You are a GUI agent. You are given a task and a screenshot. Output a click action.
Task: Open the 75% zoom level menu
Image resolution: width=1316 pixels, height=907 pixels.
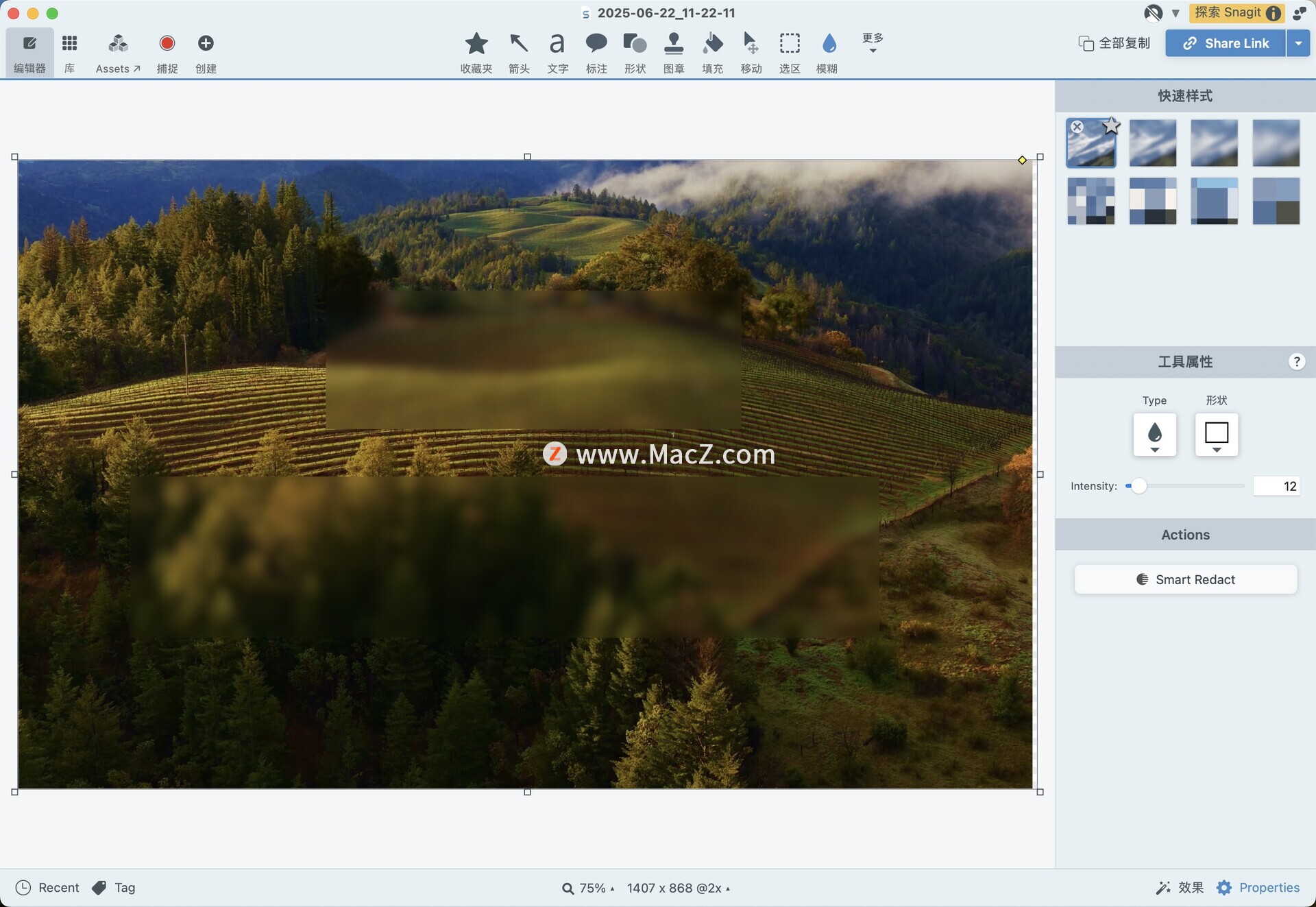point(588,888)
